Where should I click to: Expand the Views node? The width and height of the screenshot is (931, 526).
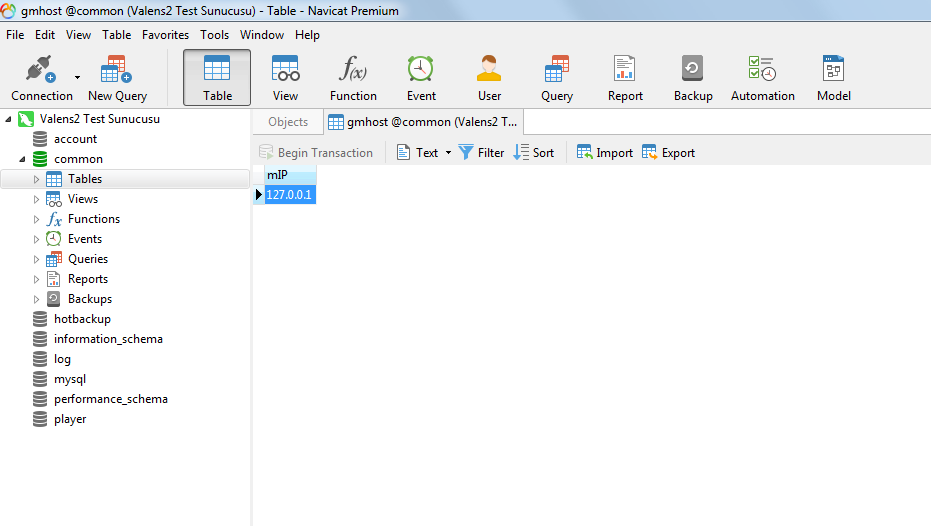[x=36, y=199]
